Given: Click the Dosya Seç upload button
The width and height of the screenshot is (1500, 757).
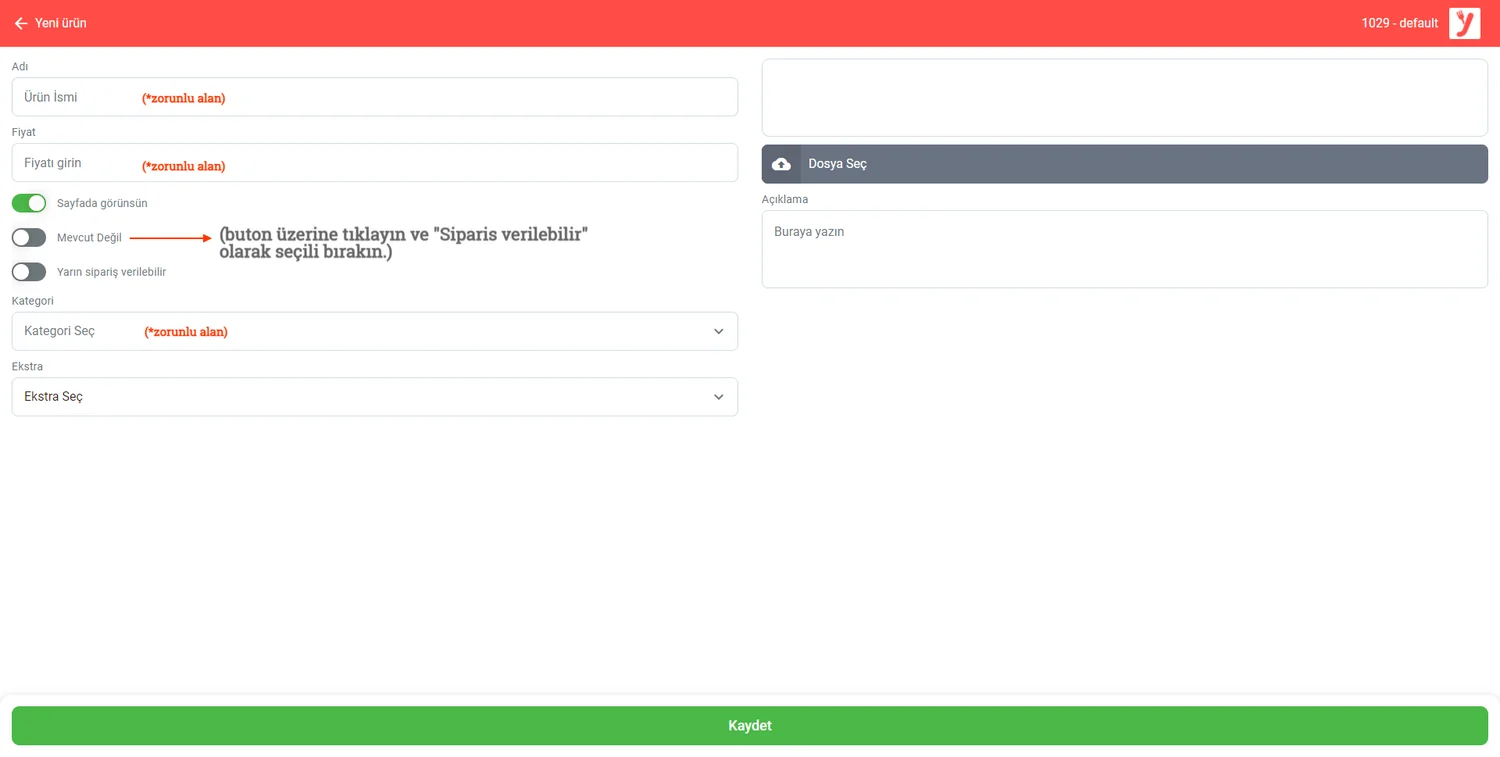Looking at the screenshot, I should point(1124,164).
